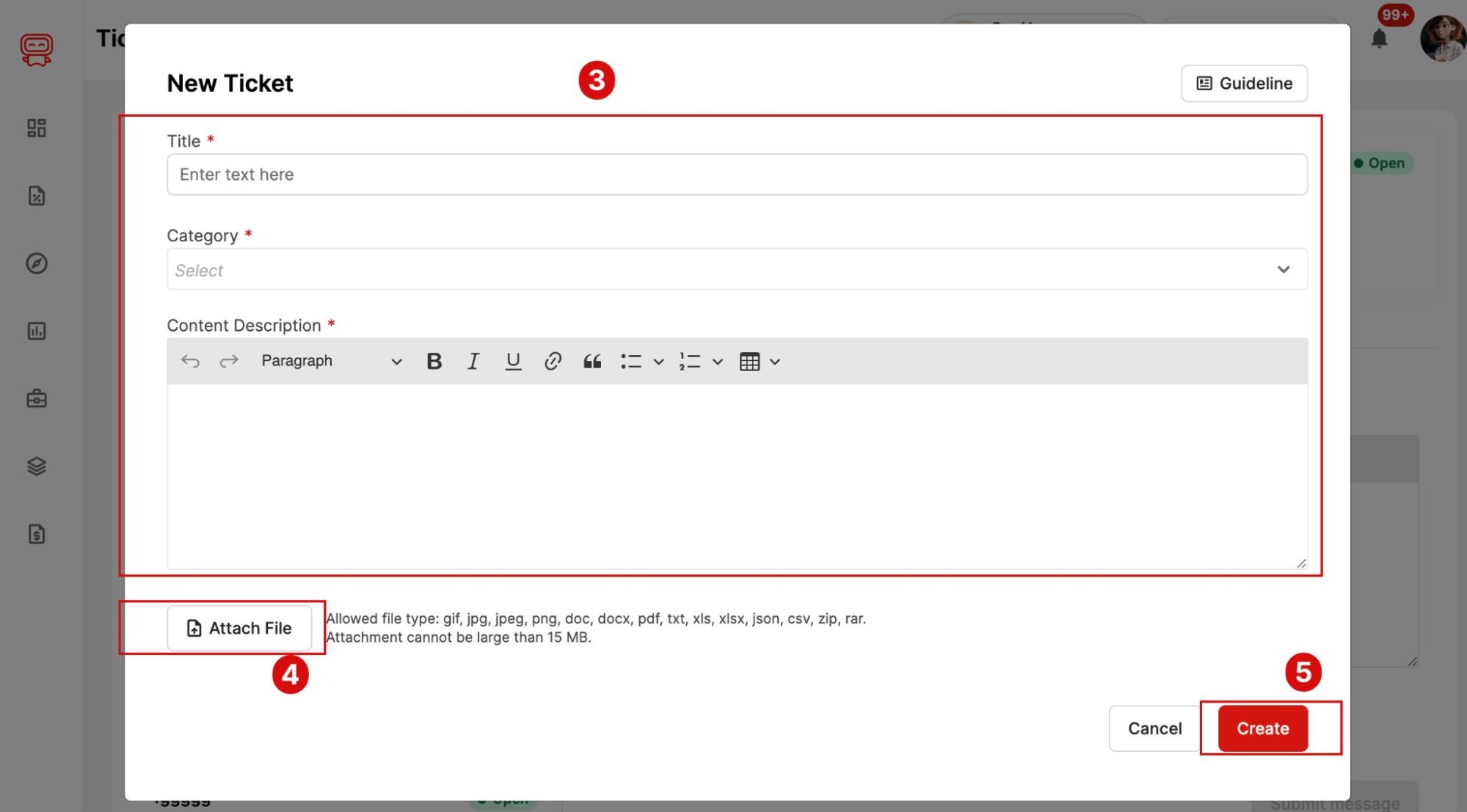Toggle bold formatting in the editor
This screenshot has width=1467, height=812.
click(434, 360)
